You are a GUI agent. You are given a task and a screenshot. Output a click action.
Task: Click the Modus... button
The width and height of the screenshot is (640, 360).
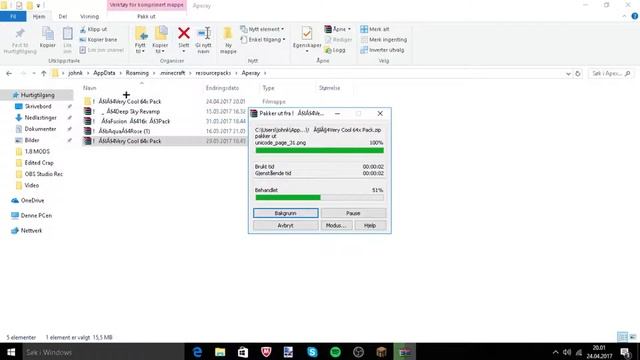(x=336, y=225)
